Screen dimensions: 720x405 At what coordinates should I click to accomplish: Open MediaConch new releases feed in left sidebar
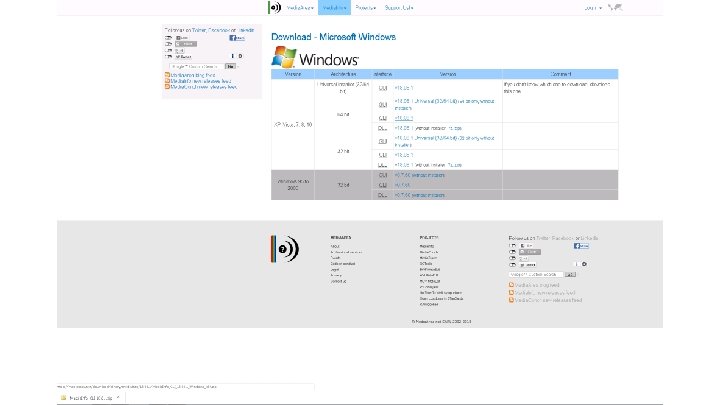(x=204, y=87)
